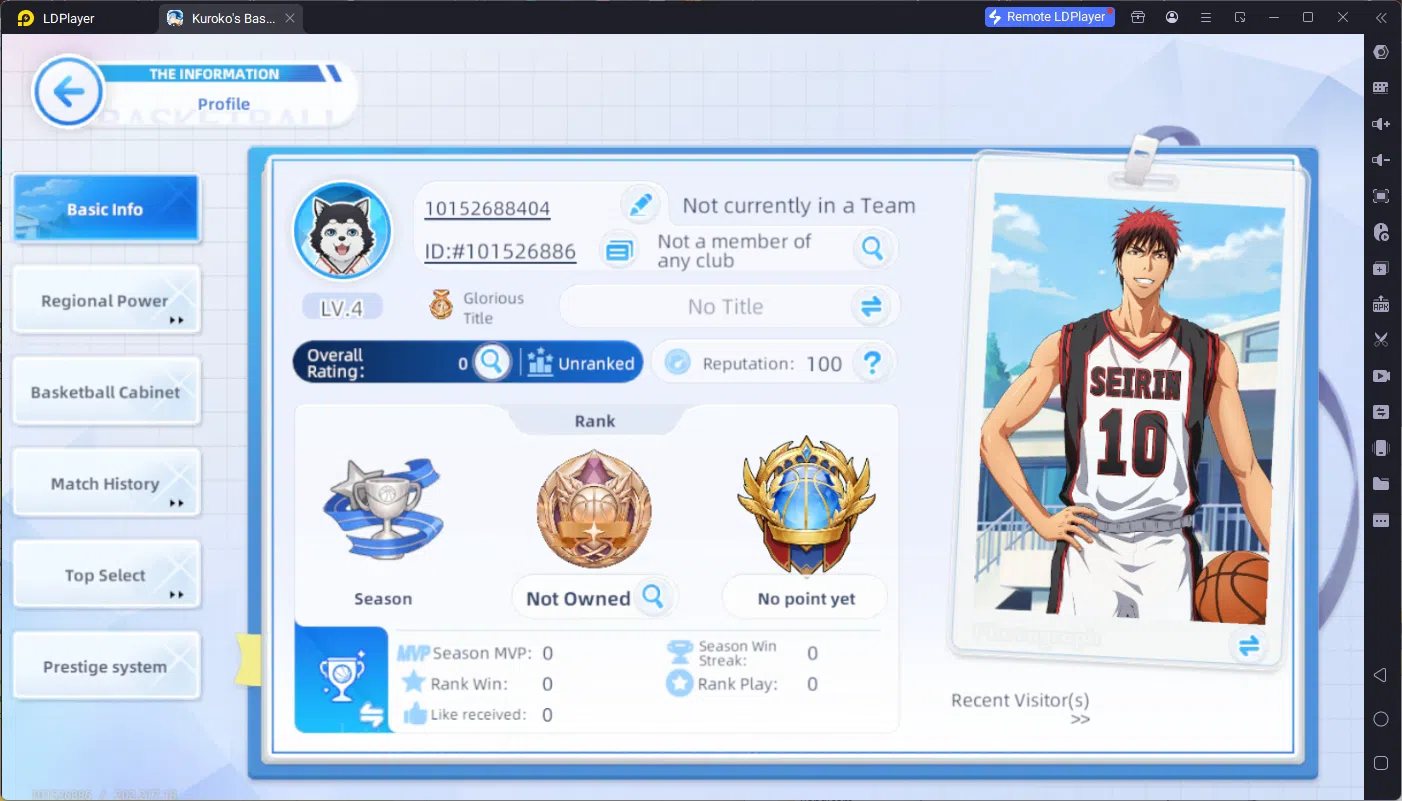Toggle shake device icon in sidebar

click(x=1381, y=448)
